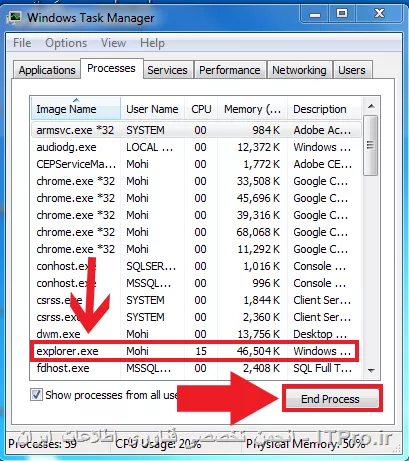Screen dimensions: 409x461
Task: Select the dwm.exe process row
Action: (195, 334)
